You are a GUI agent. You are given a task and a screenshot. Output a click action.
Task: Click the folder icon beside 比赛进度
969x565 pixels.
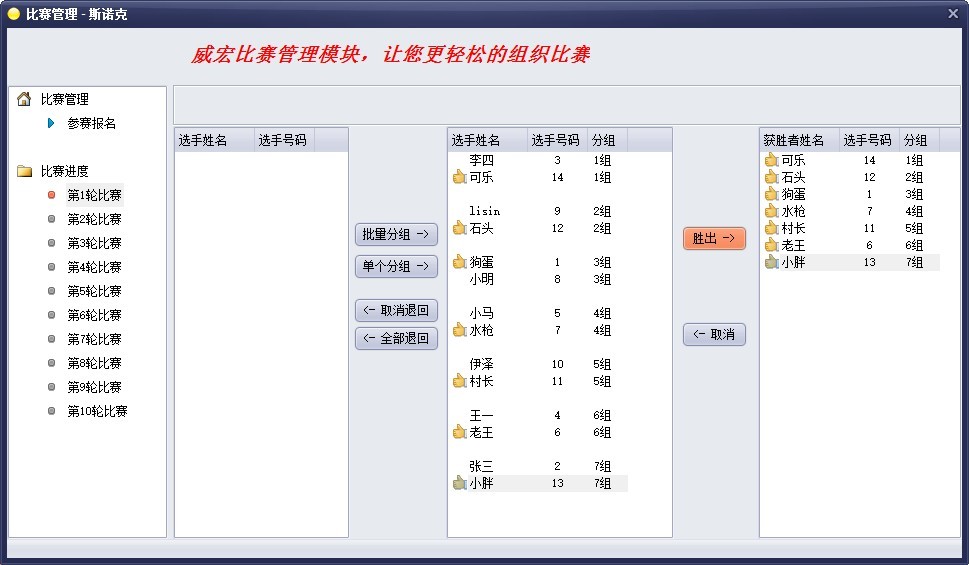click(25, 171)
